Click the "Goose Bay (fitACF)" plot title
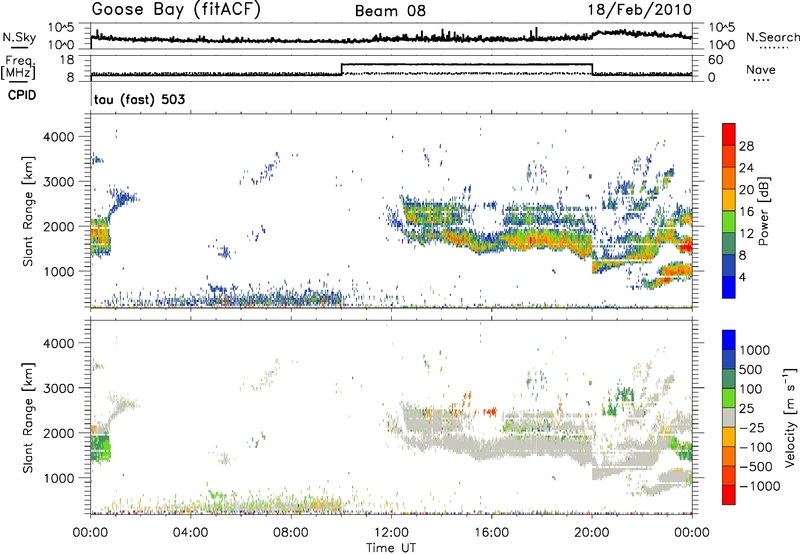The image size is (800, 554). coord(176,10)
